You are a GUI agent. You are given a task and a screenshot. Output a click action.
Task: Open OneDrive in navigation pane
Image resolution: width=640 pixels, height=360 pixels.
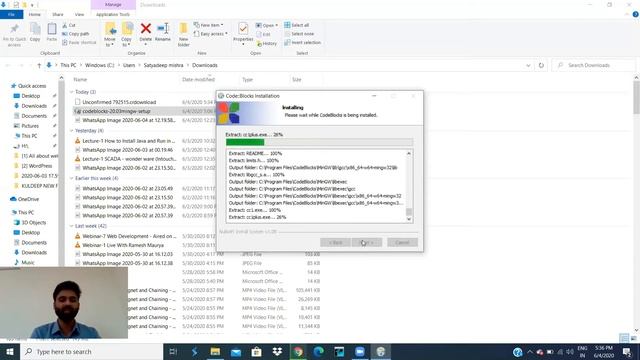pyautogui.click(x=28, y=199)
